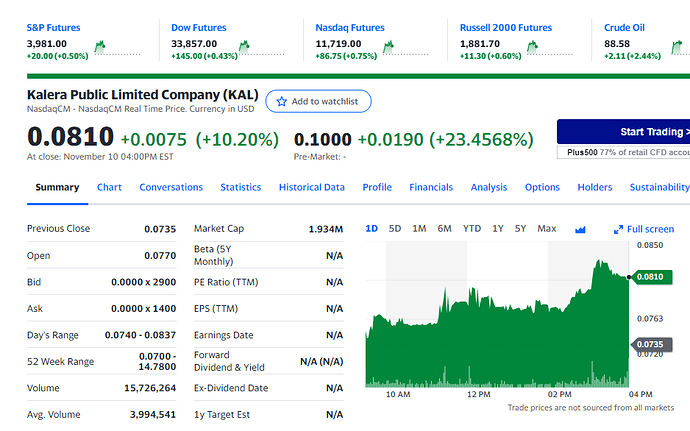Click the 52 Week Range value
This screenshot has height=431, width=690.
[157, 361]
